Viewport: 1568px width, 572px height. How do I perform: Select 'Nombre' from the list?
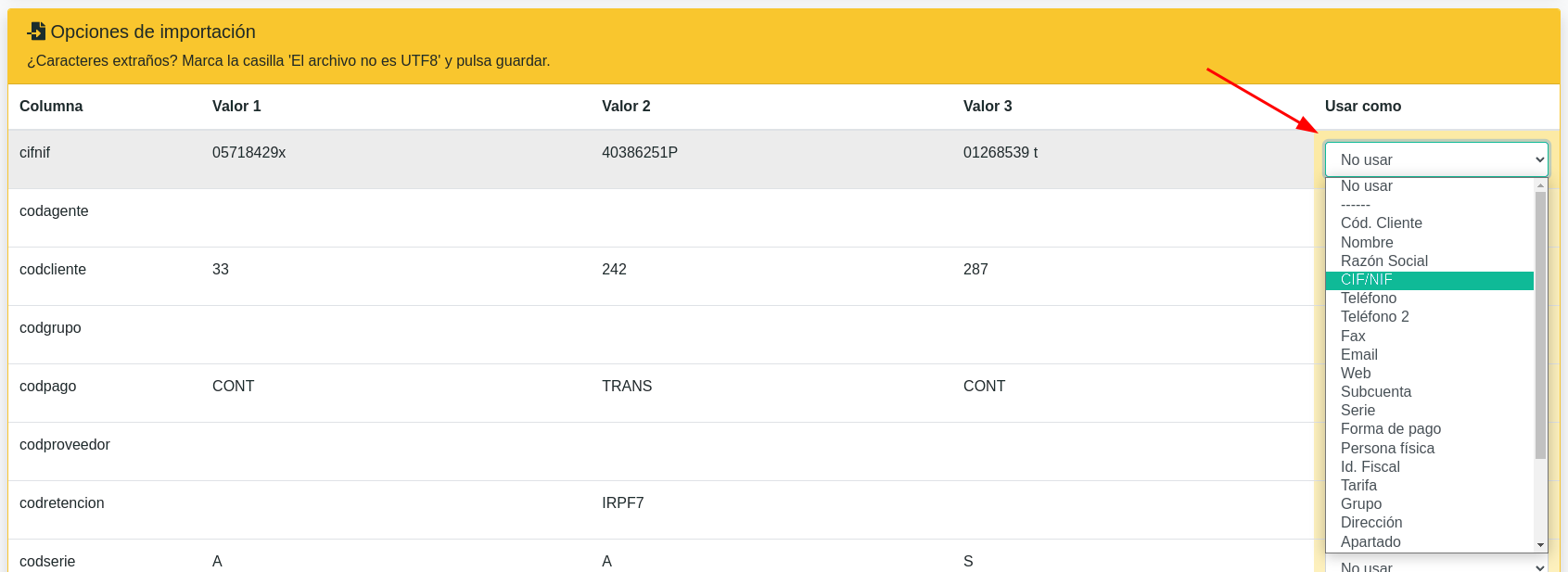coord(1430,243)
